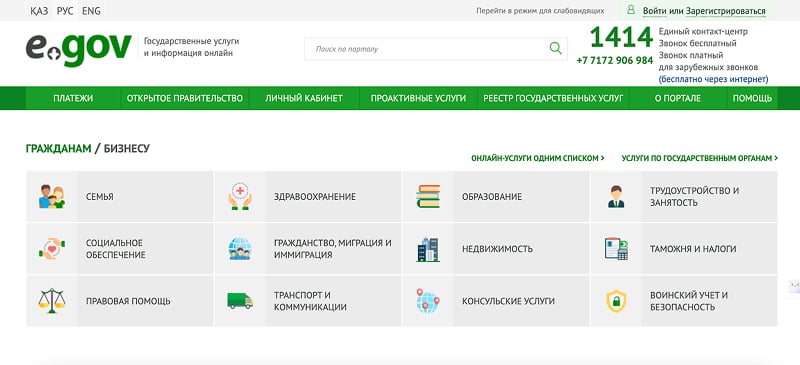Click the eGov logo
Image resolution: width=800 pixels, height=365 pixels.
79,50
